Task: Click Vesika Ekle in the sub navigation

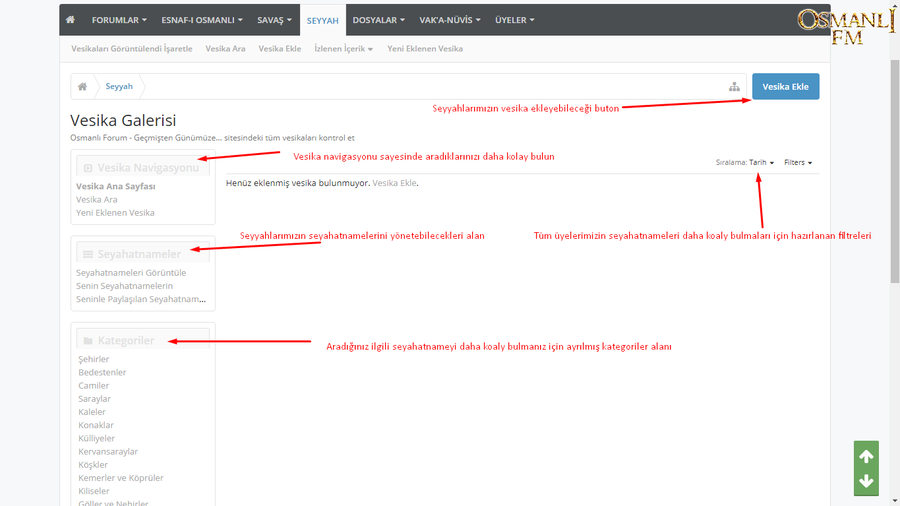Action: point(280,49)
